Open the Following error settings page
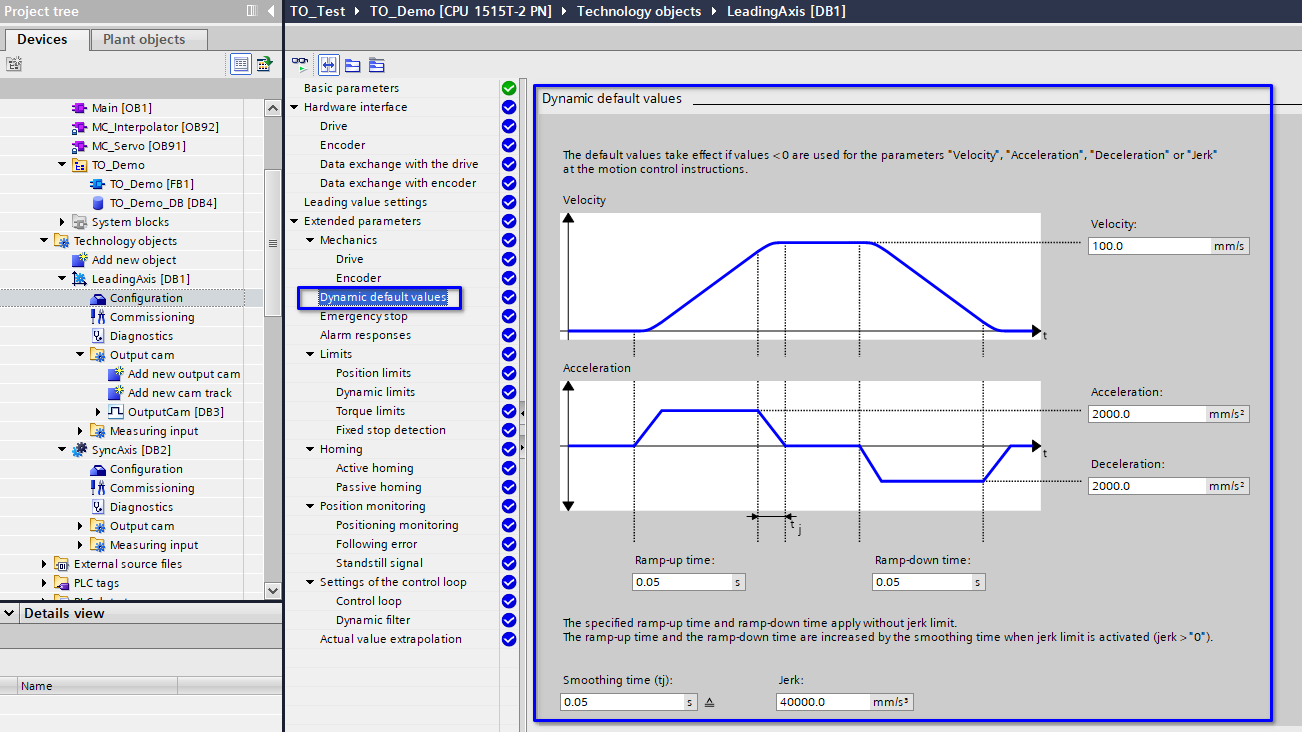Viewport: 1302px width, 732px height. click(376, 544)
